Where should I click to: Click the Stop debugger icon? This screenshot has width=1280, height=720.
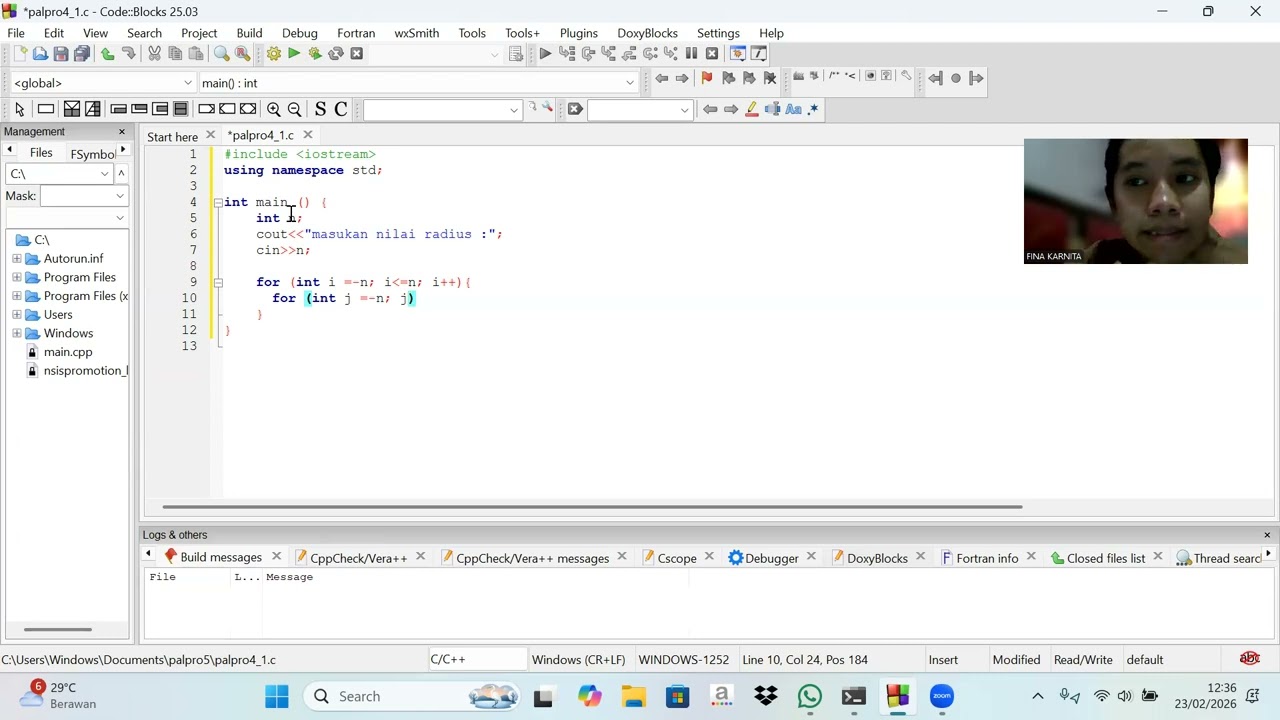(x=712, y=54)
